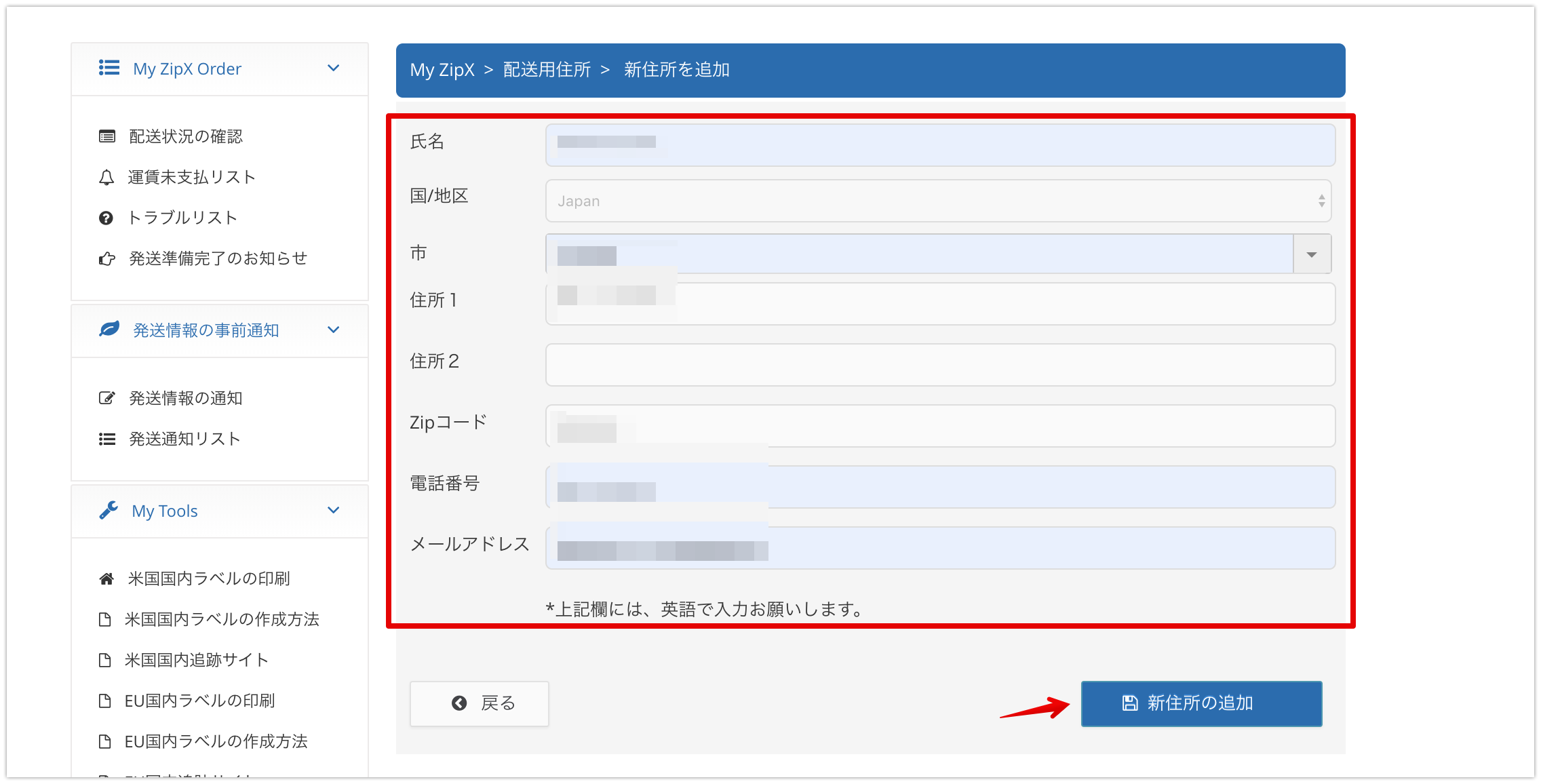
Task: Click the 新住所の追加 save button
Action: [x=1201, y=703]
